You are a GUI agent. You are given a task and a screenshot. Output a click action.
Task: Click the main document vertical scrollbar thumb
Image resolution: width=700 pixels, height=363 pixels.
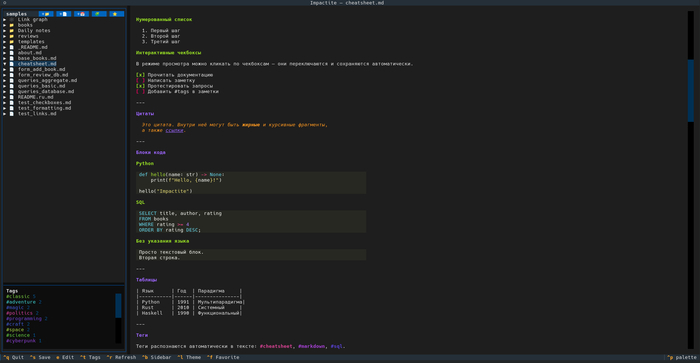[x=691, y=91]
